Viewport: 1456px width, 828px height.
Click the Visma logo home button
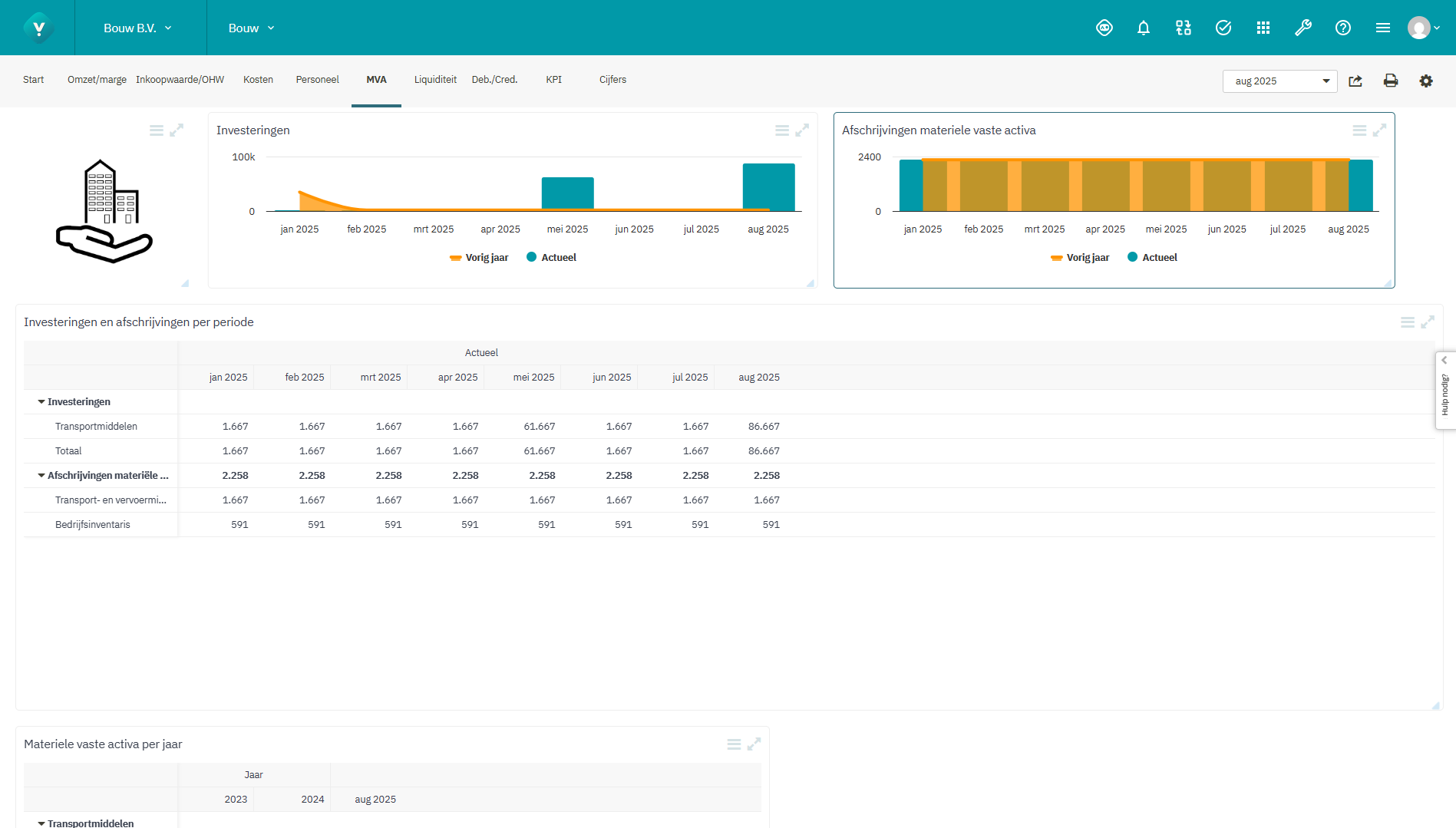pos(38,28)
